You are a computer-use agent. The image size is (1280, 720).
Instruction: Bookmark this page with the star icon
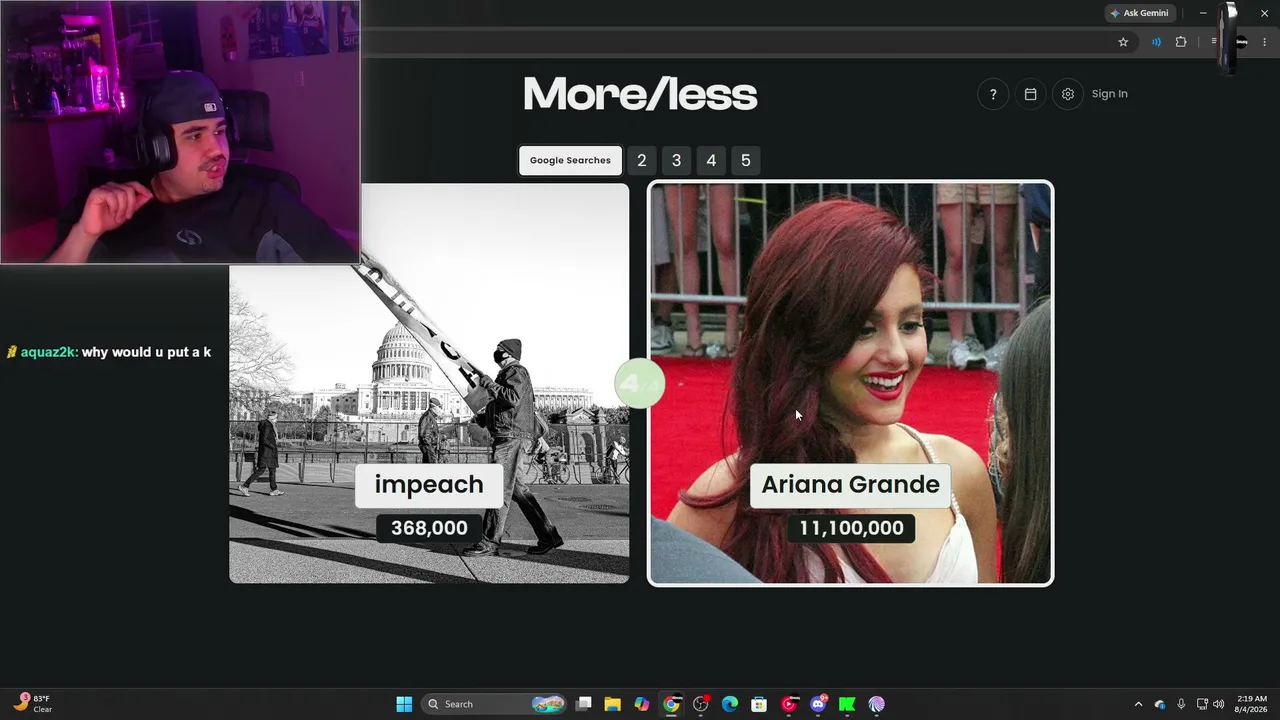[1123, 42]
